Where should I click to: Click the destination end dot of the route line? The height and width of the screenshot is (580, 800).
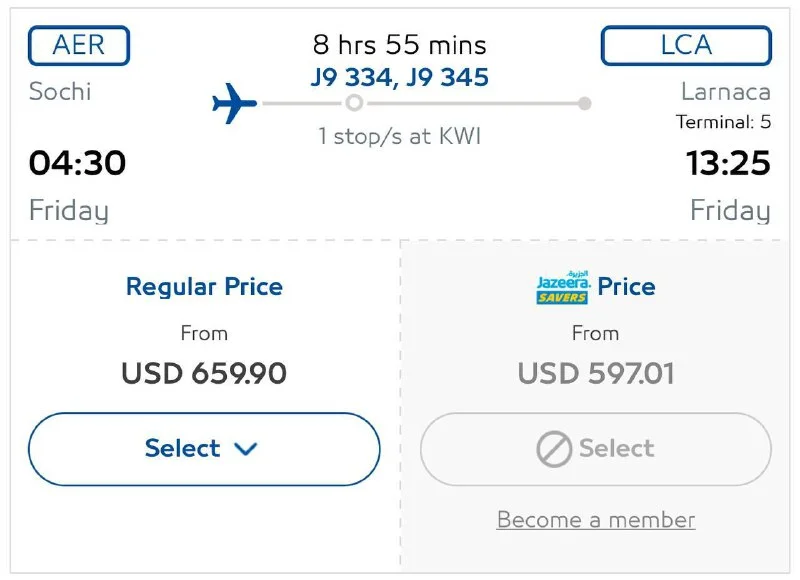click(x=585, y=103)
